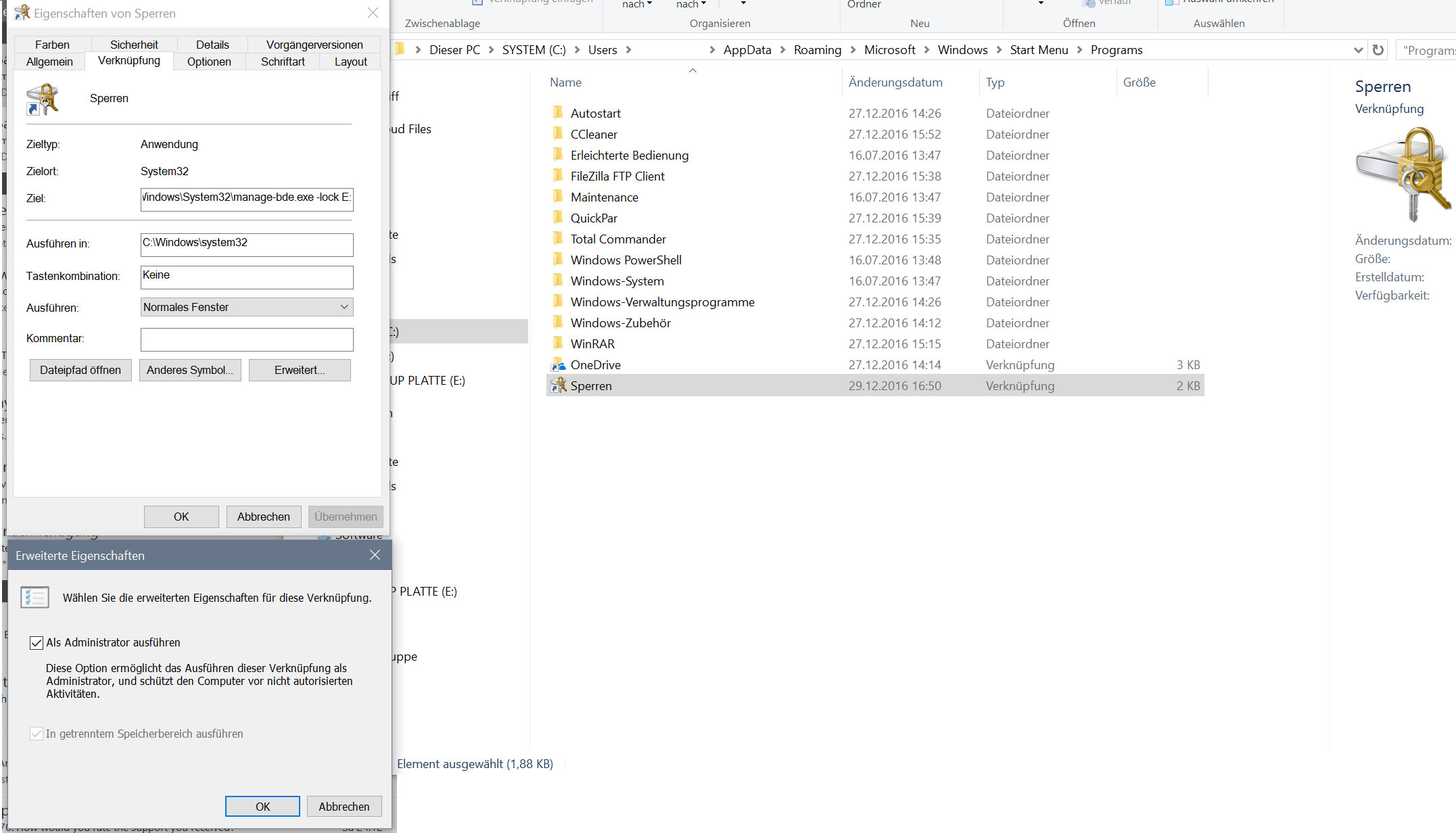Click the Total Commander folder icon
This screenshot has width=1456, height=833.
[x=558, y=239]
